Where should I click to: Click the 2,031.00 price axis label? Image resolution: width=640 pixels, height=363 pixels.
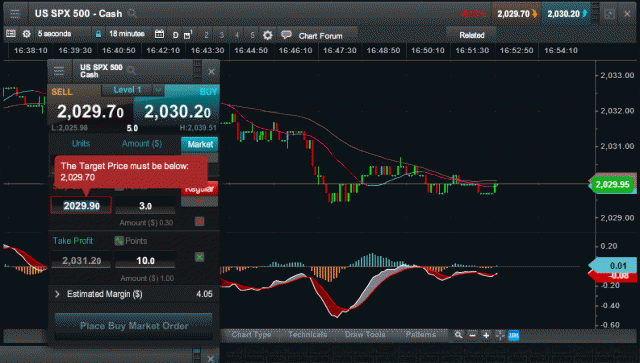pyautogui.click(x=617, y=146)
